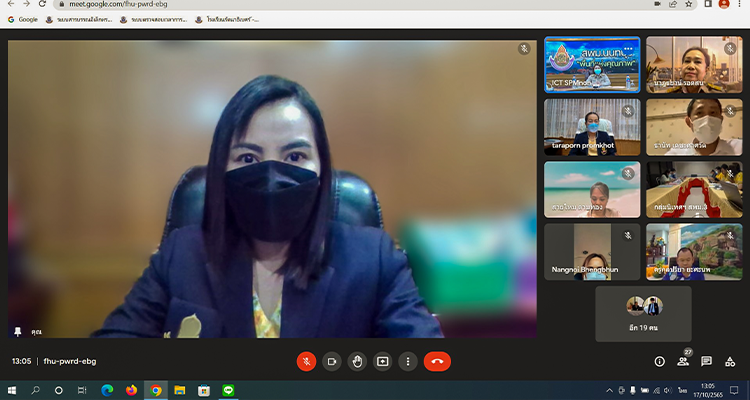750x400 pixels.
Task: Open the Chrome three-dot menu
Action: pyautogui.click(x=739, y=4)
